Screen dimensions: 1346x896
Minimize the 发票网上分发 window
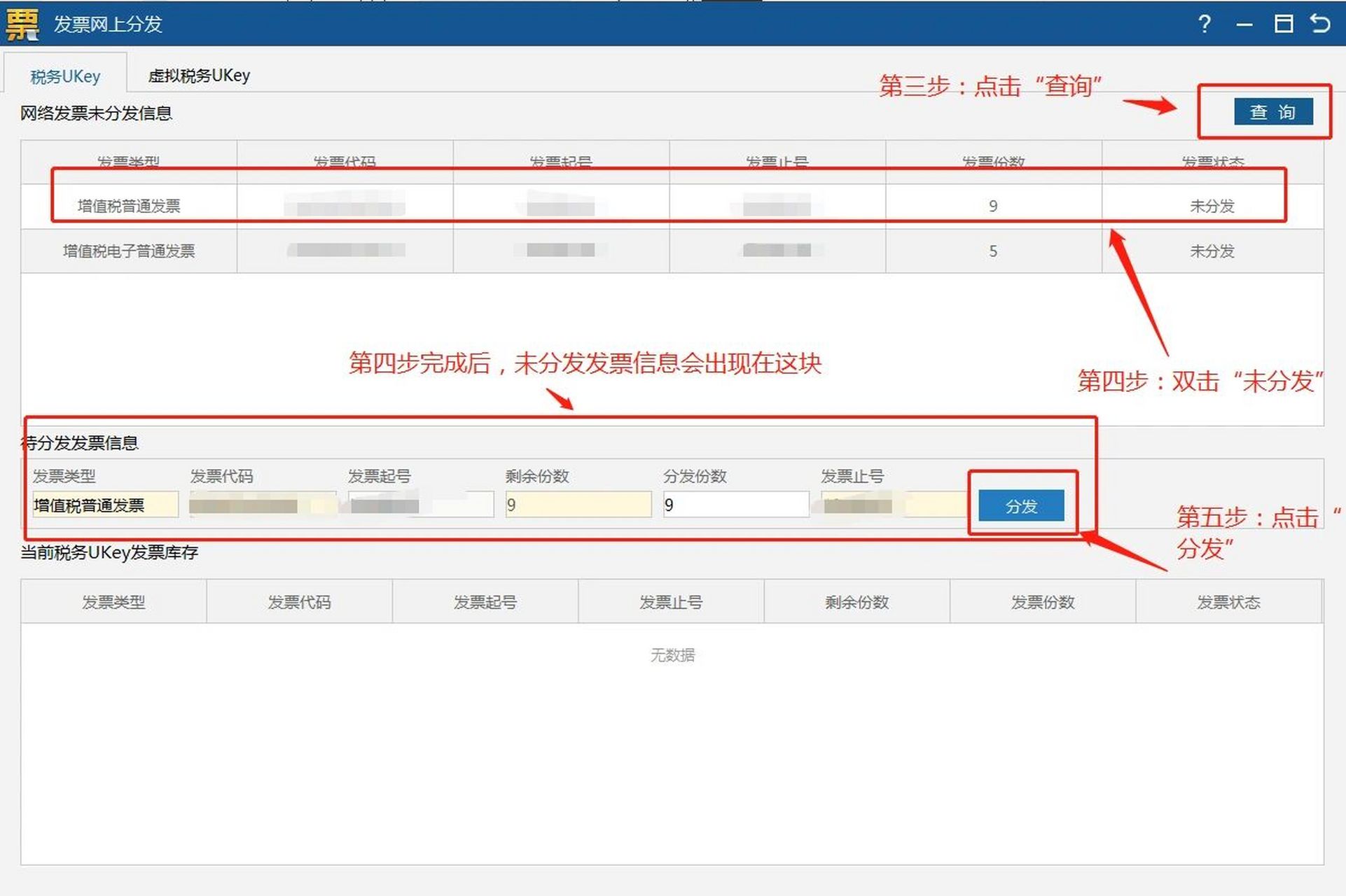(1244, 24)
